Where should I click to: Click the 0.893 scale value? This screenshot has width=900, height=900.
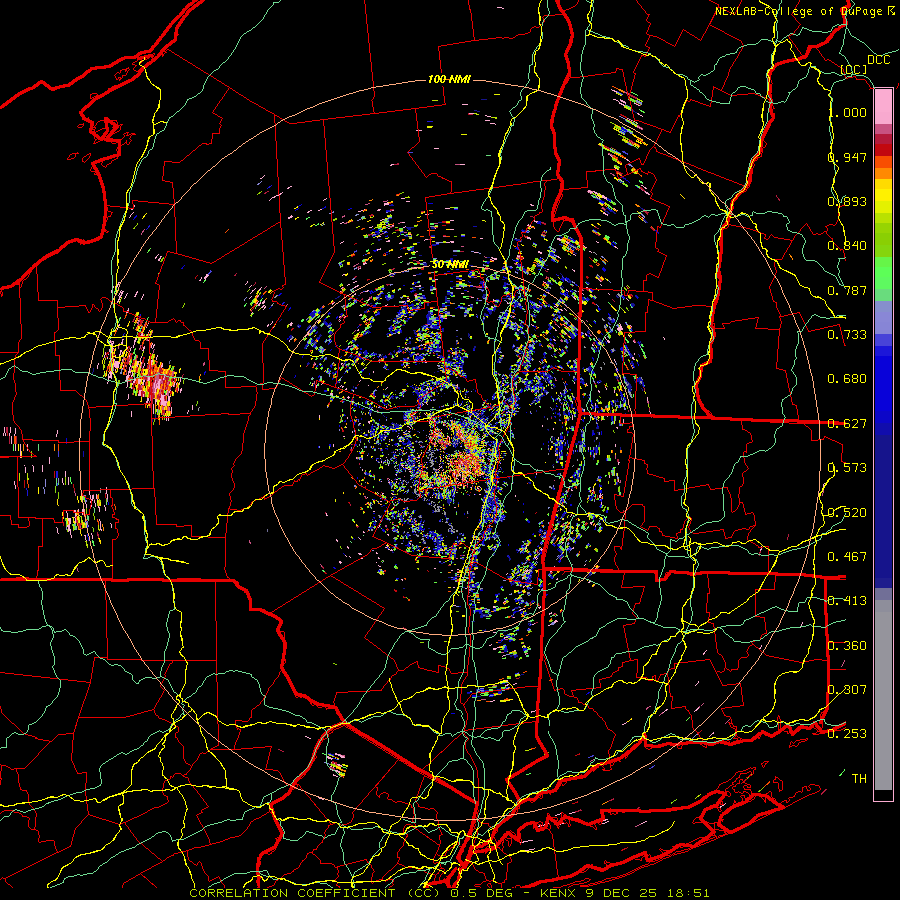click(x=847, y=201)
